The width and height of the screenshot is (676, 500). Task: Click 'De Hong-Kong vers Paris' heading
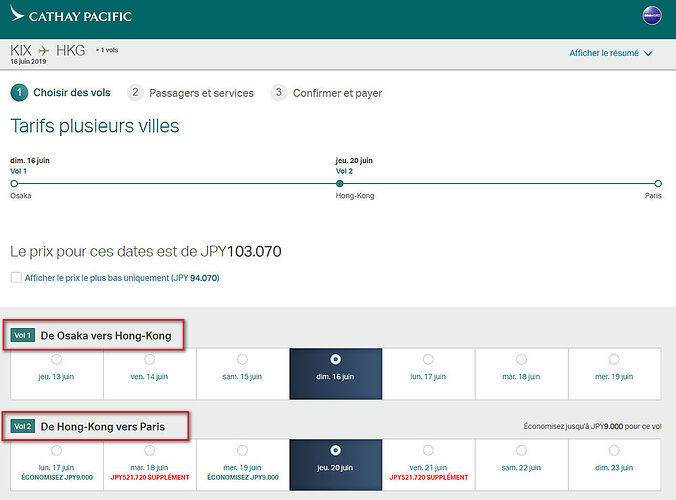pos(103,427)
